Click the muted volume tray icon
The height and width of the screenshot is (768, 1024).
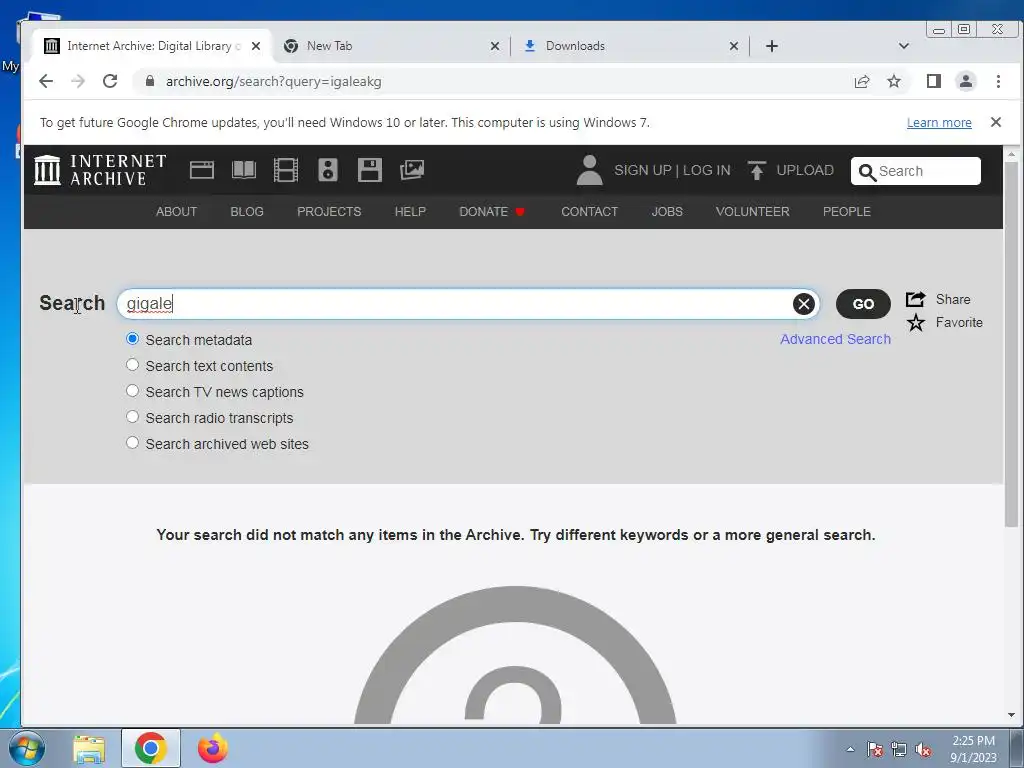point(923,750)
